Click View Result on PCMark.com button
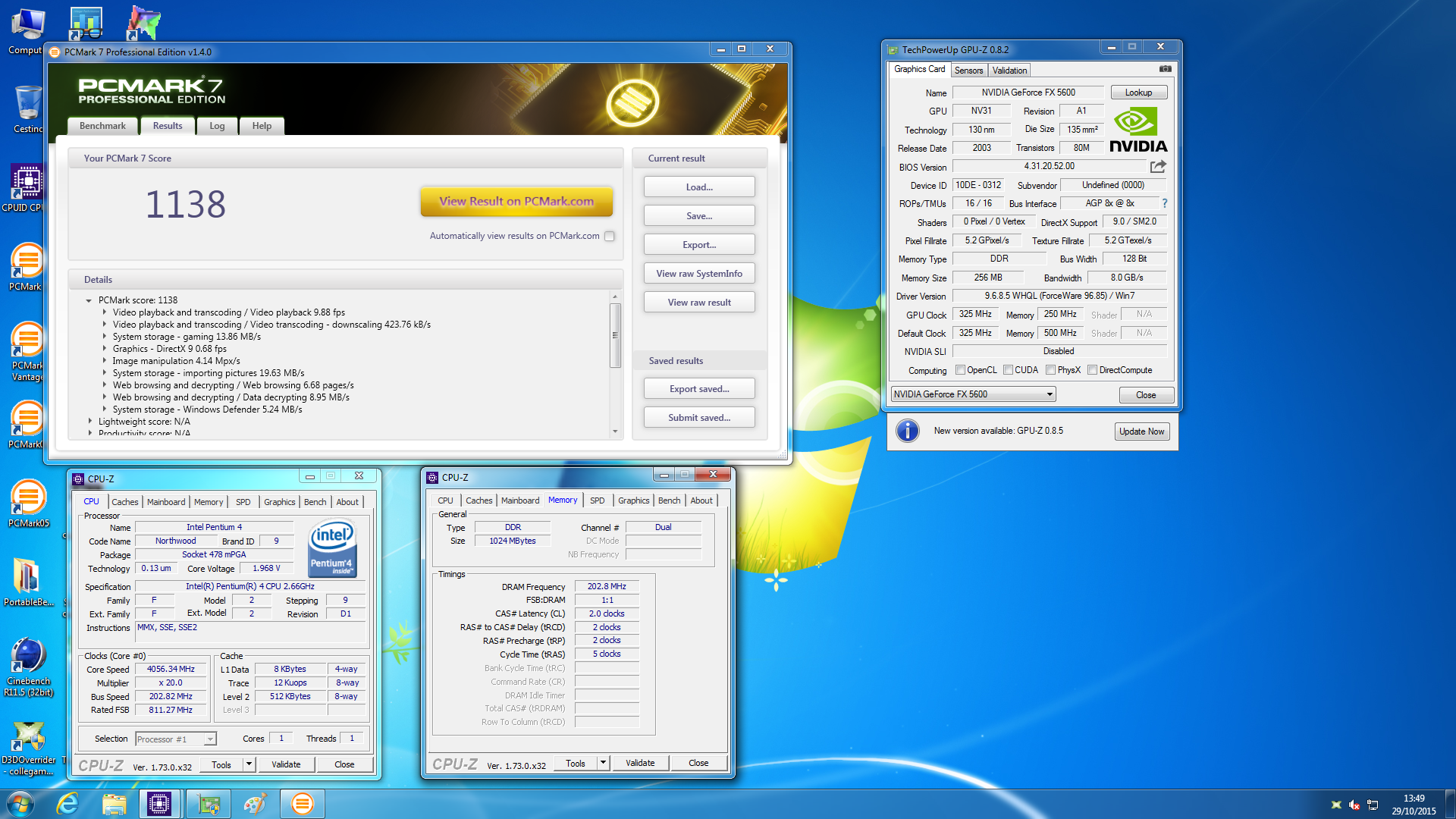The width and height of the screenshot is (1456, 819). [x=516, y=201]
